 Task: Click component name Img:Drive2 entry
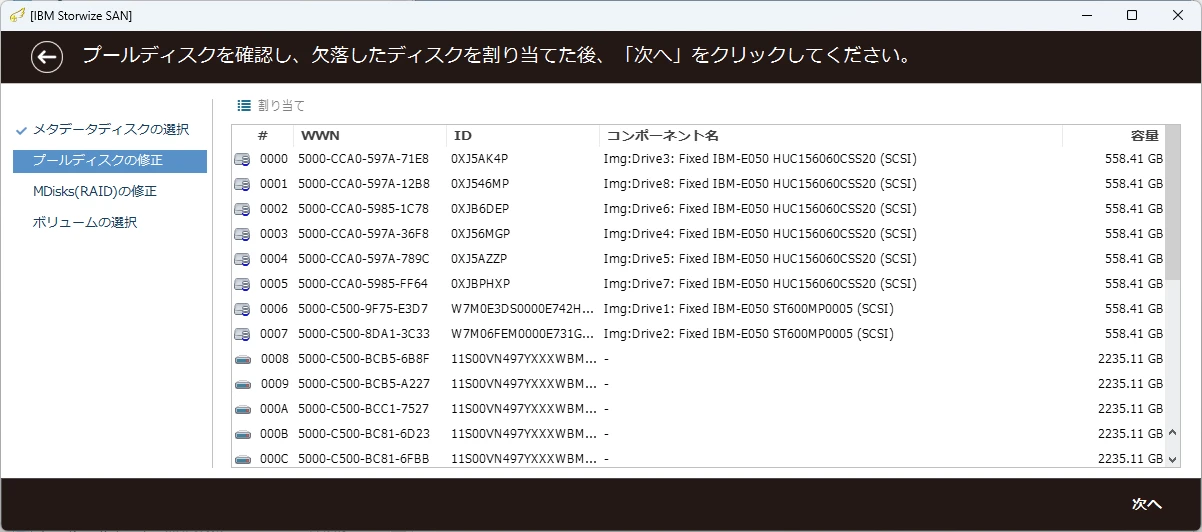pos(748,334)
